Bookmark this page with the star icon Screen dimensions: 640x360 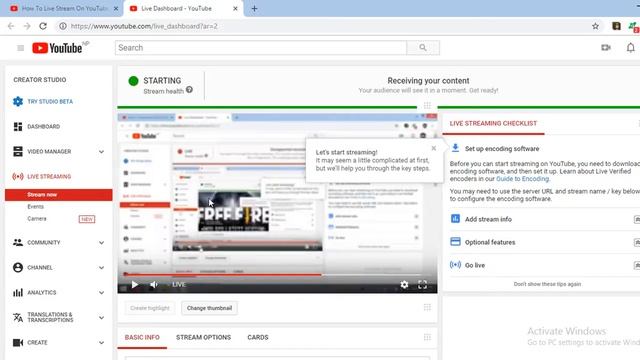[596, 26]
